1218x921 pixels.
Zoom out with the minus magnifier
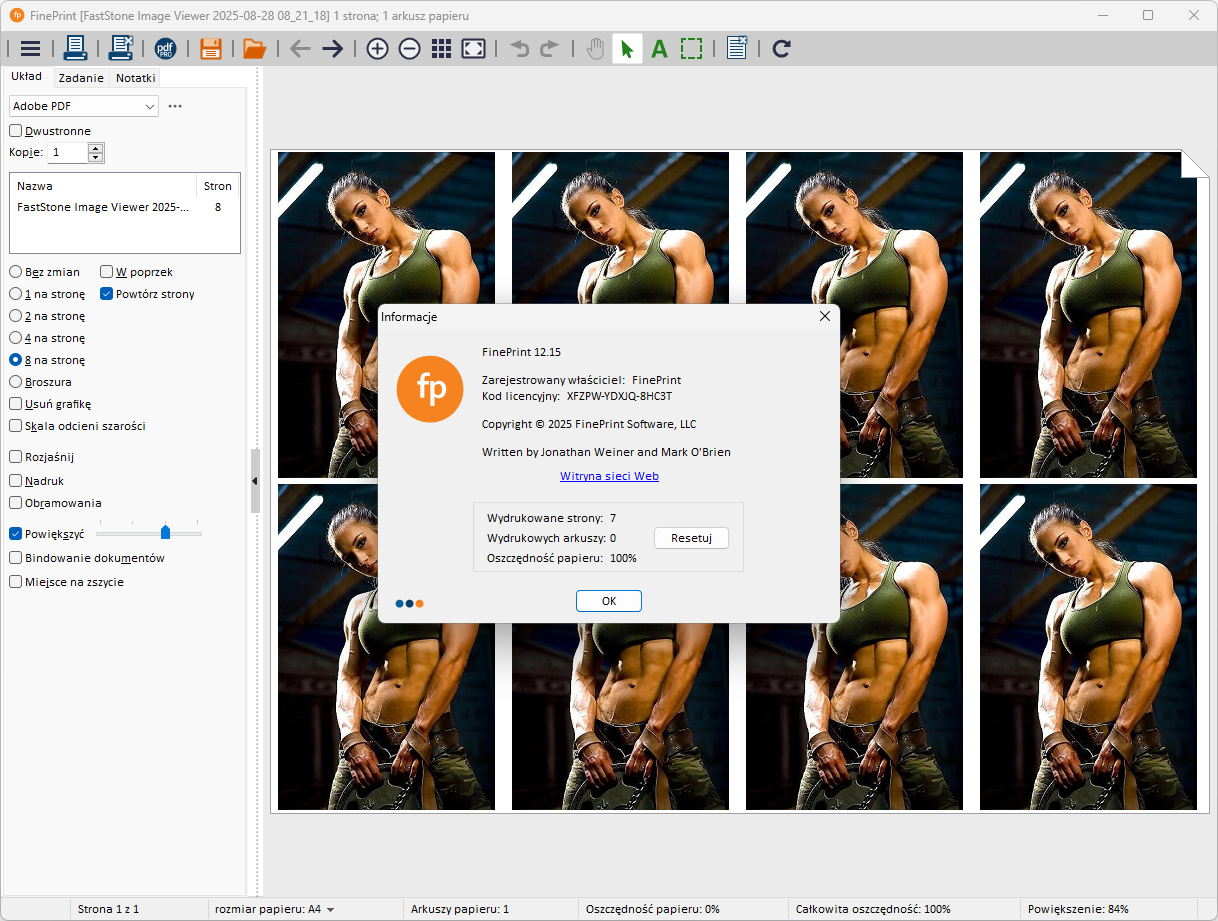pyautogui.click(x=409, y=48)
